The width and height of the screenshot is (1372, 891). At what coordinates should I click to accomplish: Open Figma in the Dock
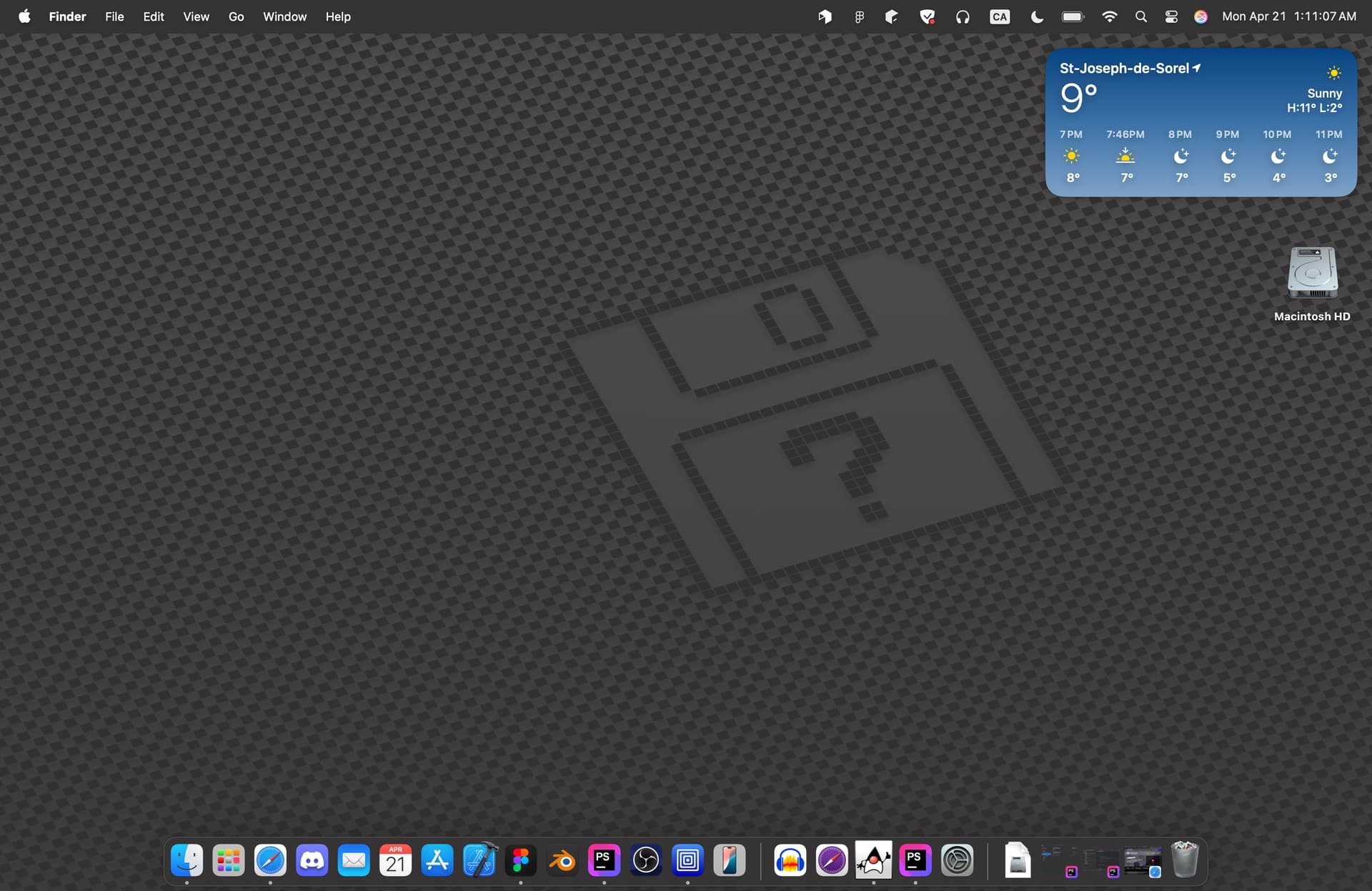pos(521,860)
